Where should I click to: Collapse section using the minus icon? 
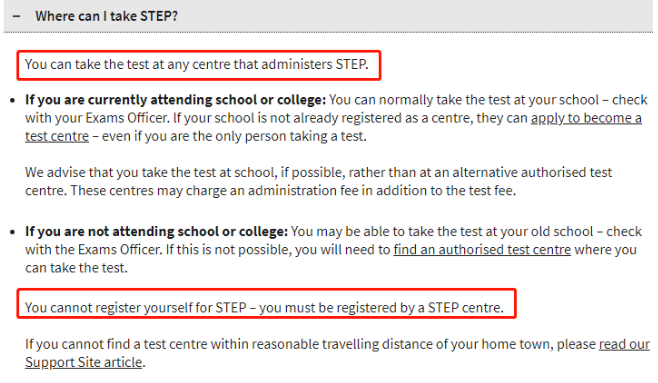pyautogui.click(x=16, y=16)
